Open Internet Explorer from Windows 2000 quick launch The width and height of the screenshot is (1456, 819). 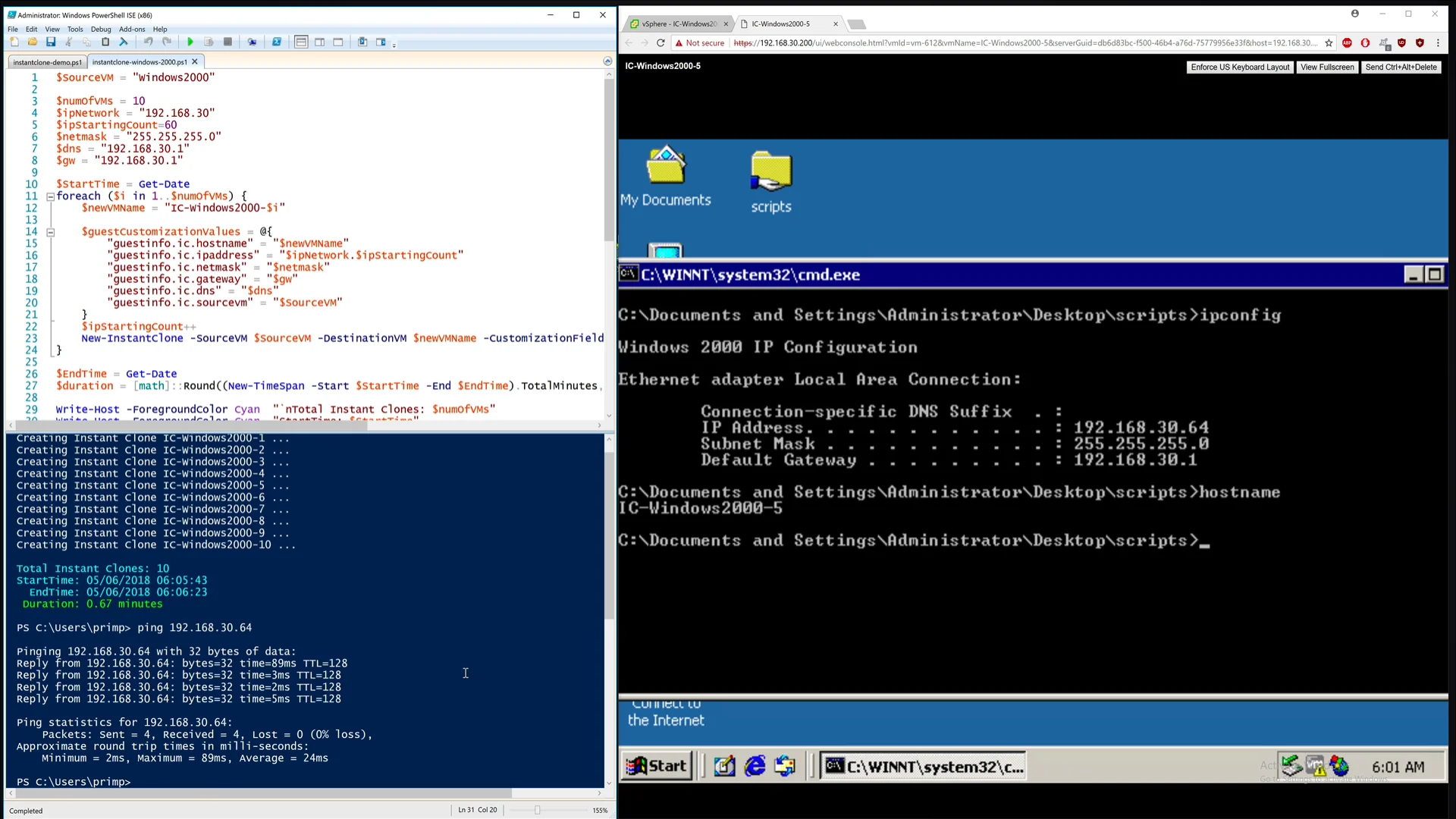click(755, 767)
